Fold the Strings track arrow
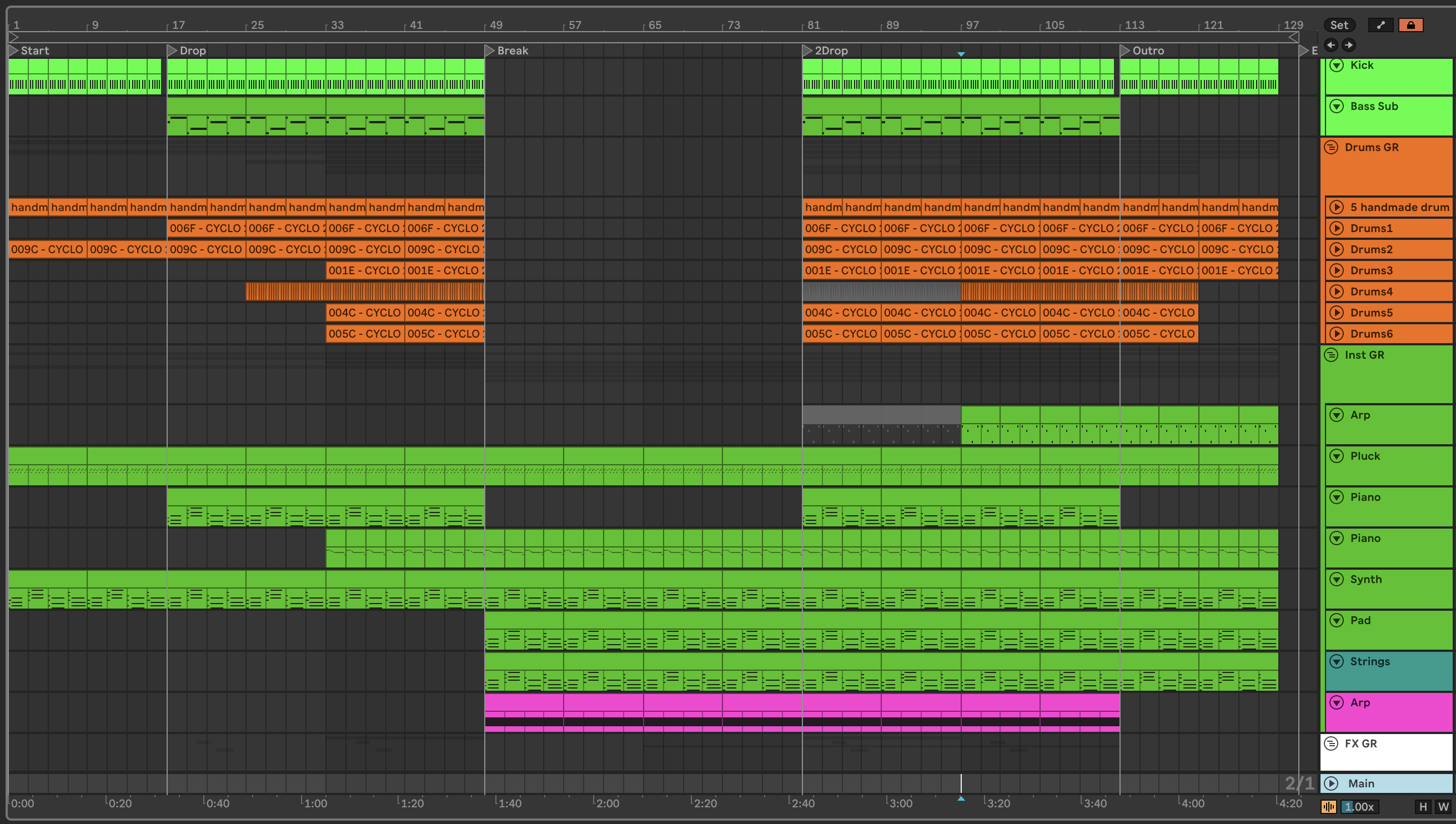This screenshot has height=824, width=1456. pyautogui.click(x=1337, y=661)
